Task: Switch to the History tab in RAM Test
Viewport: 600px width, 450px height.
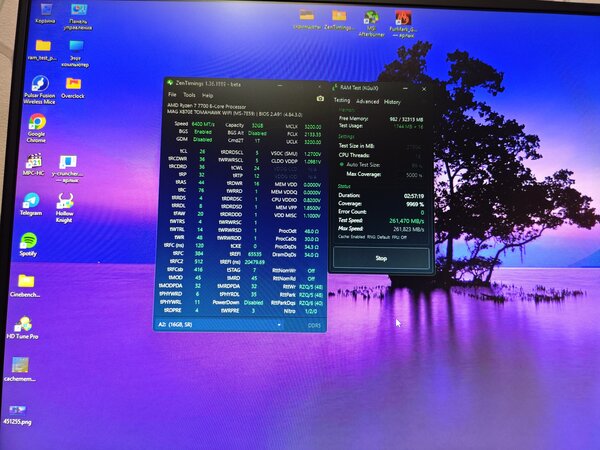Action: click(x=392, y=102)
